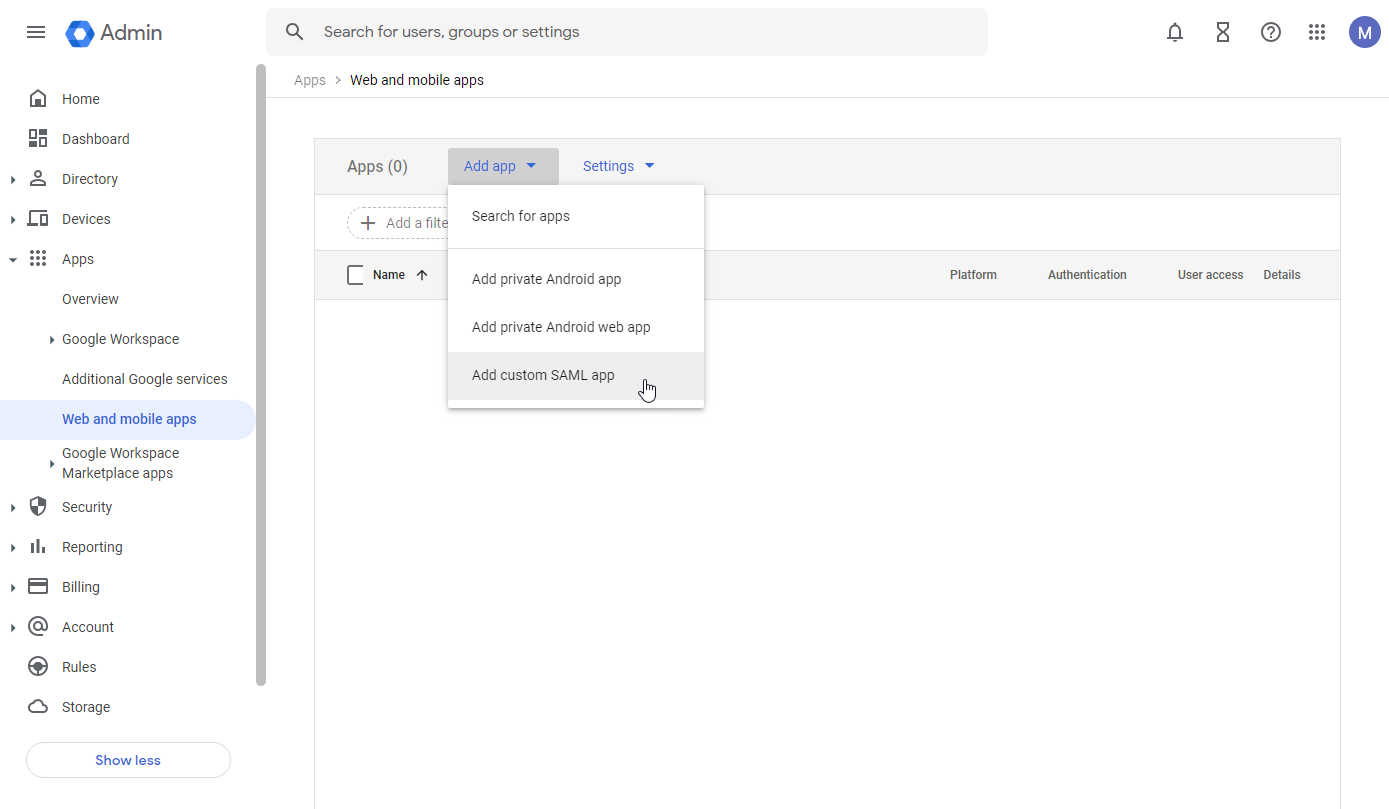Click the sidebar vertical scrollbar
Image resolution: width=1389 pixels, height=809 pixels.
click(261, 375)
